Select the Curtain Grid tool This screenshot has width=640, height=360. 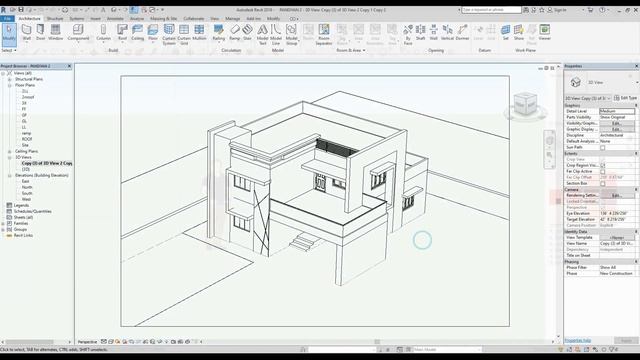[x=184, y=34]
